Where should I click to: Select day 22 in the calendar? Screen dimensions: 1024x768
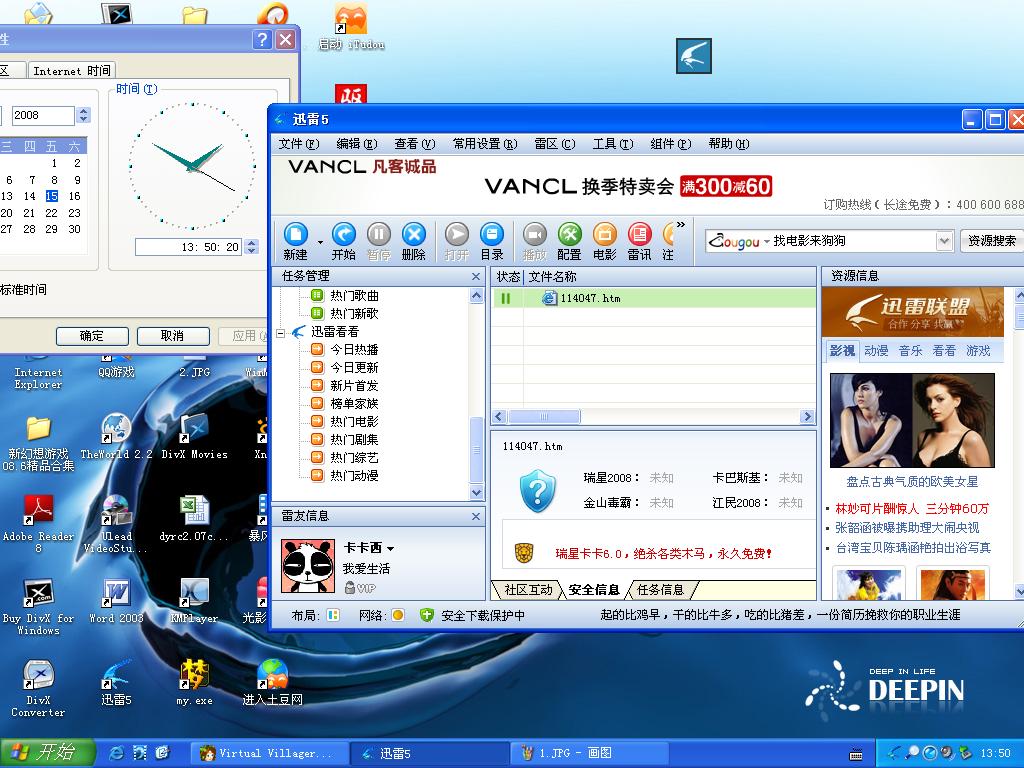(x=52, y=213)
